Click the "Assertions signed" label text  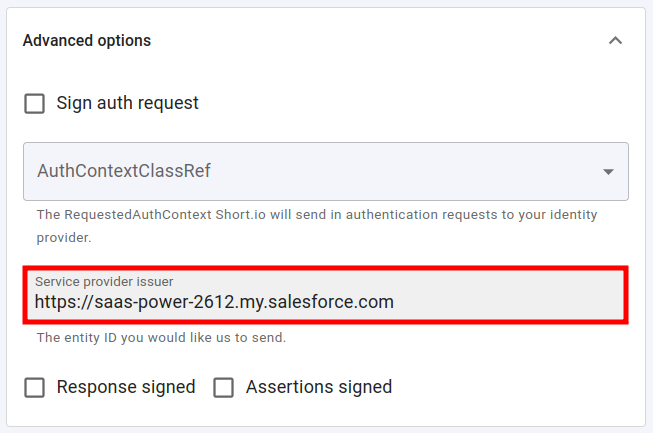coord(318,387)
